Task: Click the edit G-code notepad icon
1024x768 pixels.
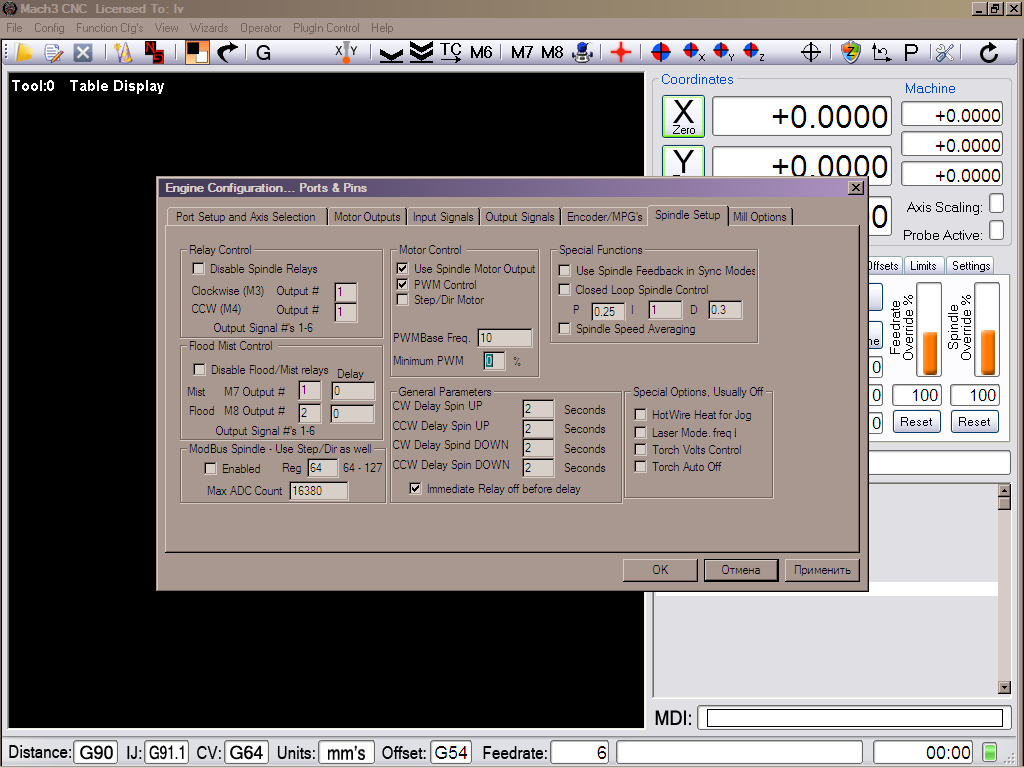Action: (54, 52)
